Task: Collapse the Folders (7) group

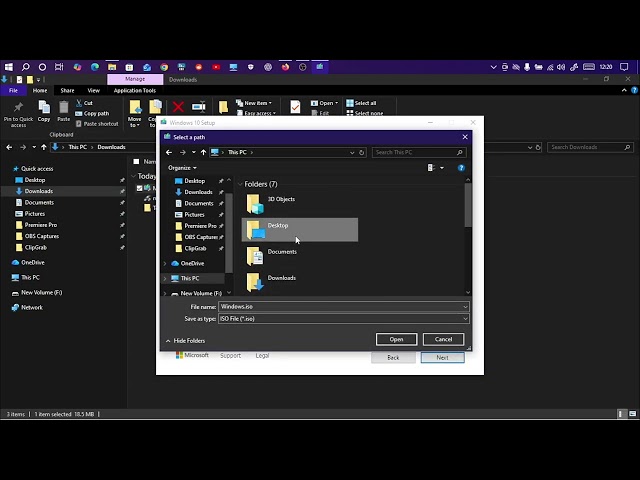Action: coord(240,184)
